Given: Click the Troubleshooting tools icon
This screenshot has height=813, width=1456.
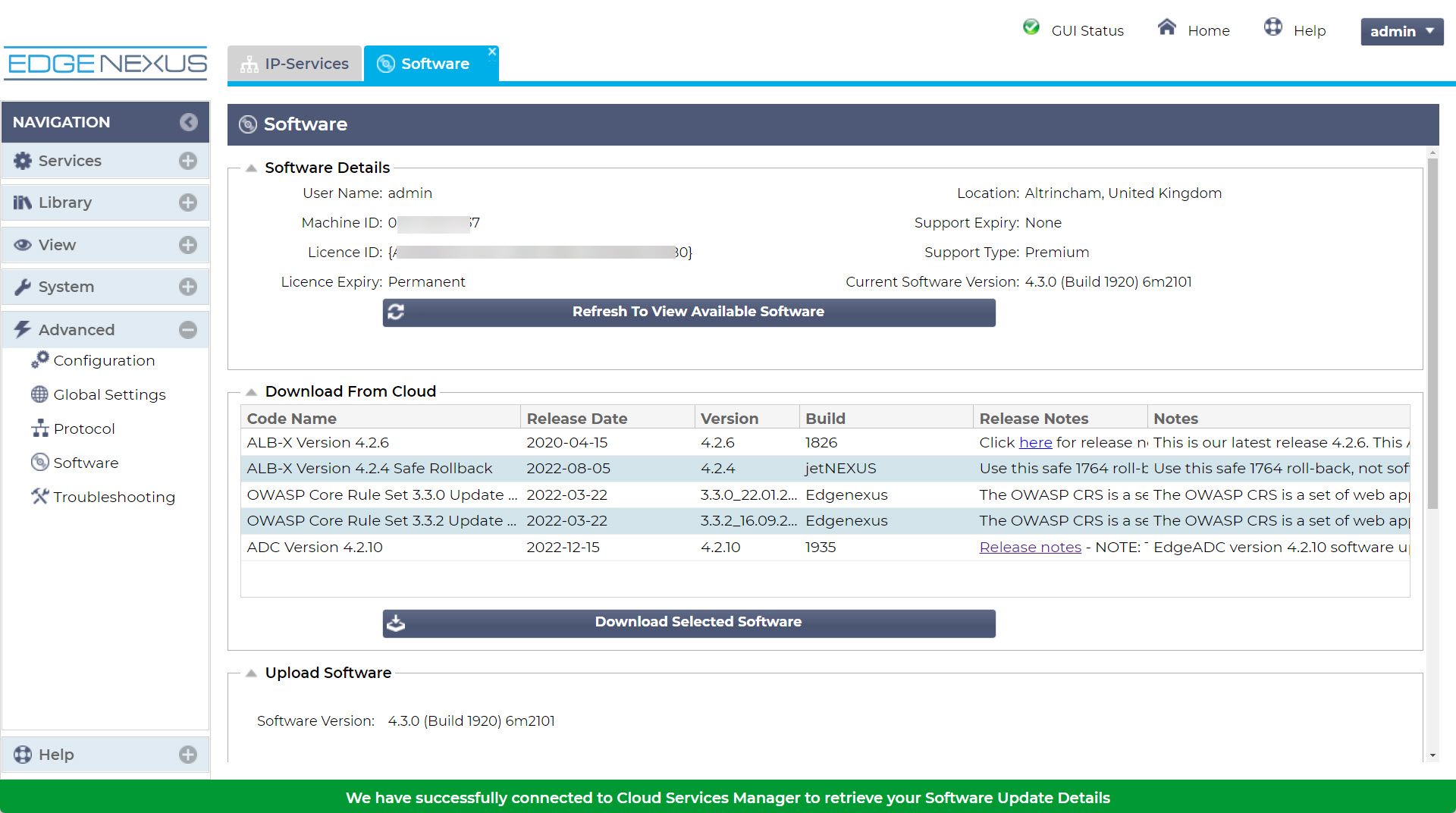Looking at the screenshot, I should tap(39, 496).
